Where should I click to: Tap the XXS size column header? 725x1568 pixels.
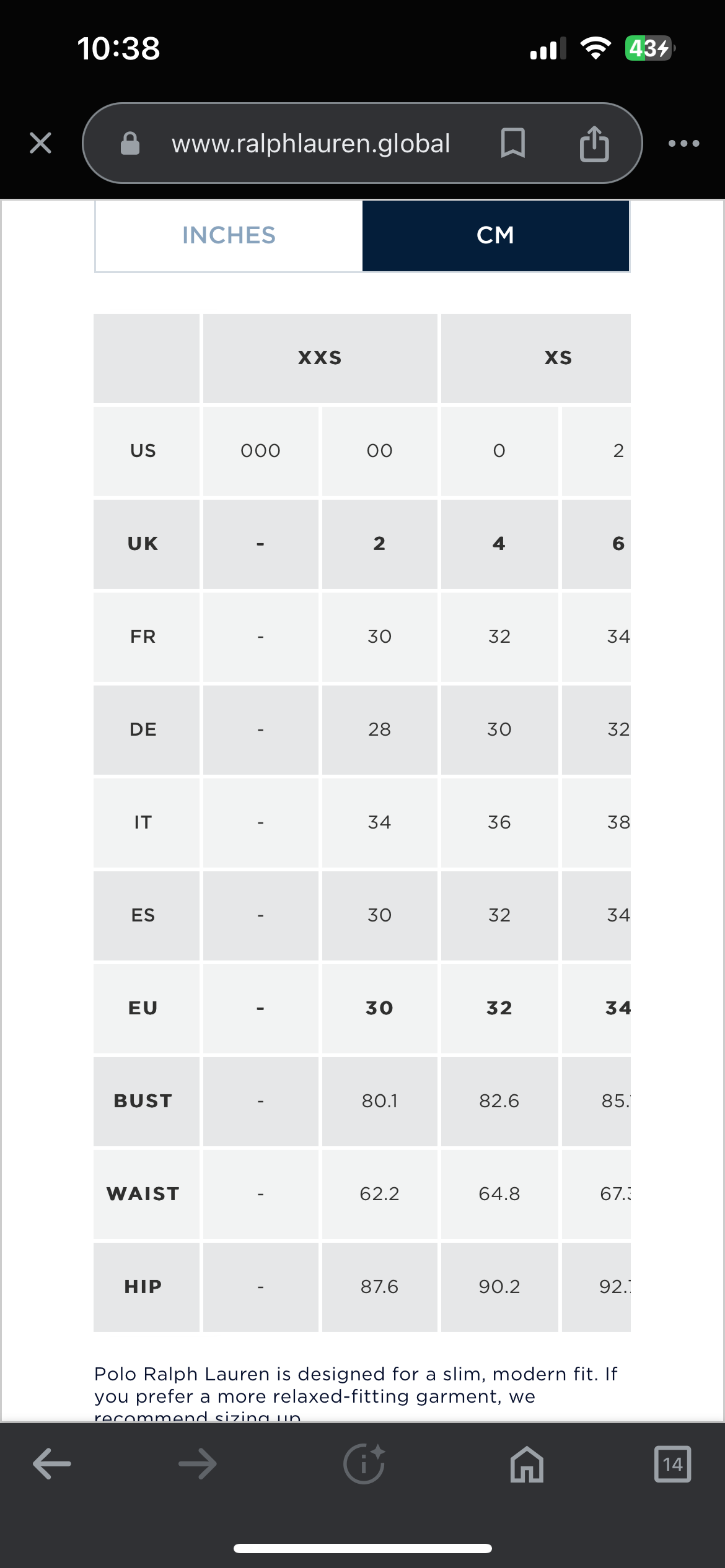click(320, 358)
